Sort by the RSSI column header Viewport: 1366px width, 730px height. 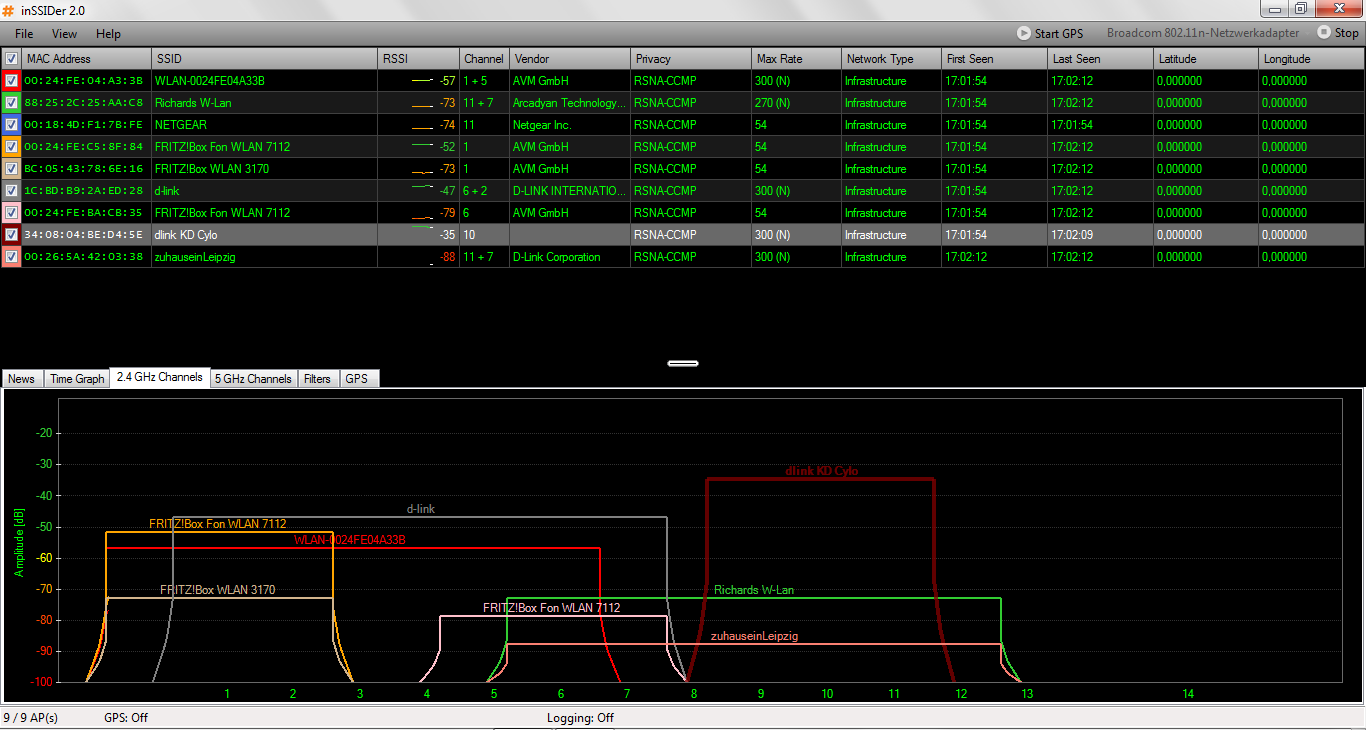pos(418,59)
